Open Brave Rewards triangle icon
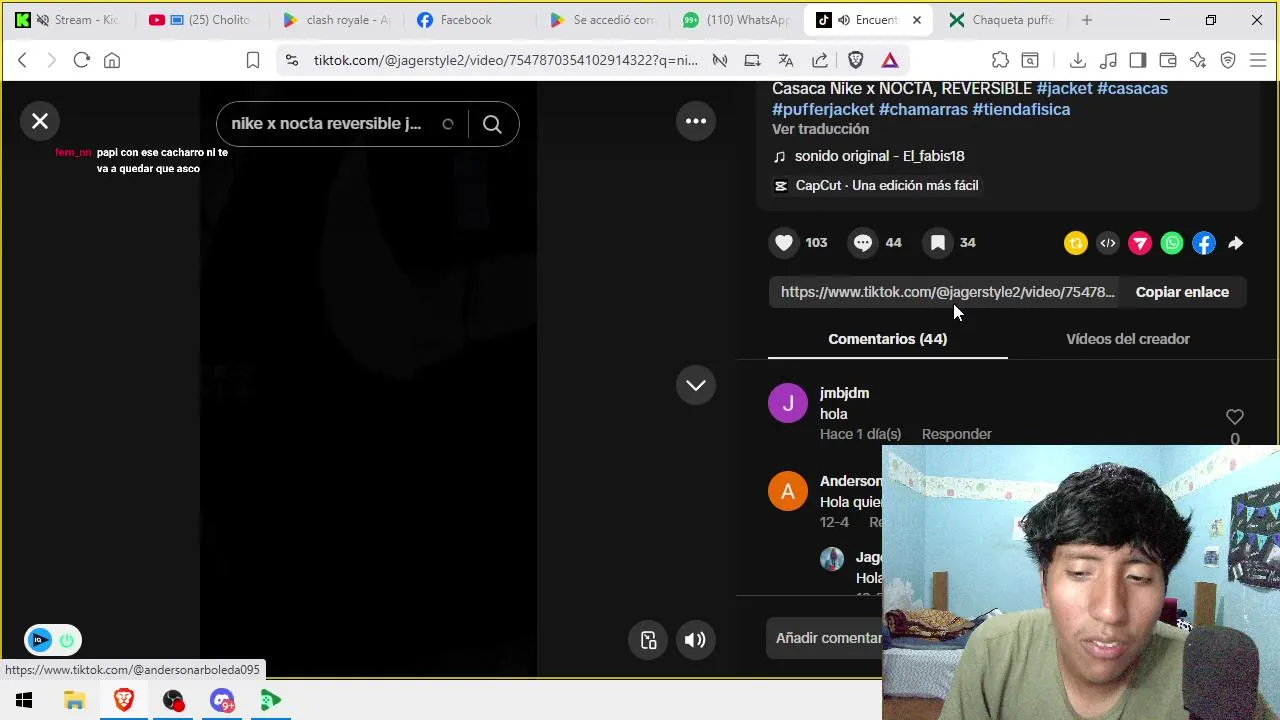Screen dimensions: 1280x720 889,60
